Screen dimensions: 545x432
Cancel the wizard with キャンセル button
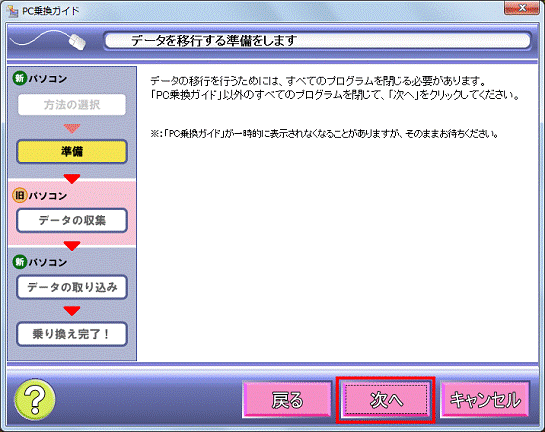485,400
